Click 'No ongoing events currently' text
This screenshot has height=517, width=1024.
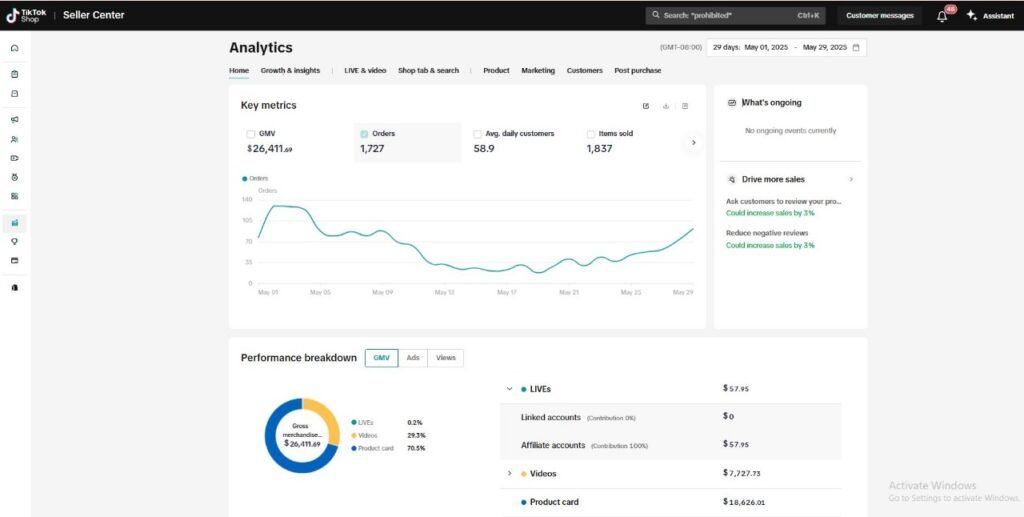click(x=790, y=131)
